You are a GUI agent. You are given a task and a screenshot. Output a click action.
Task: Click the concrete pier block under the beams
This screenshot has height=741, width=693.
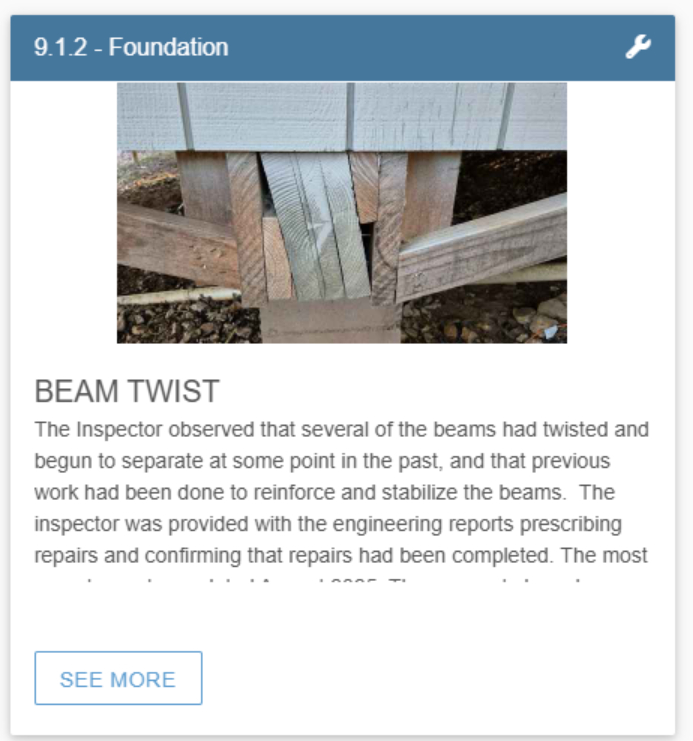330,323
